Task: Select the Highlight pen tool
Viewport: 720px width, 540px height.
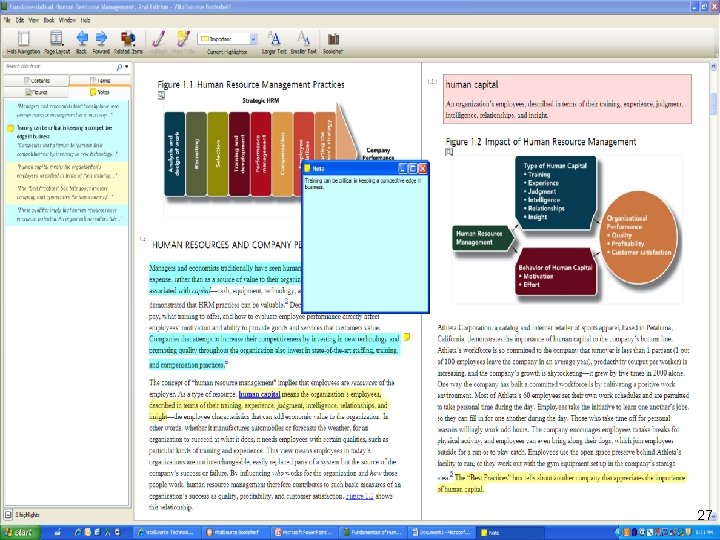Action: coord(159,39)
